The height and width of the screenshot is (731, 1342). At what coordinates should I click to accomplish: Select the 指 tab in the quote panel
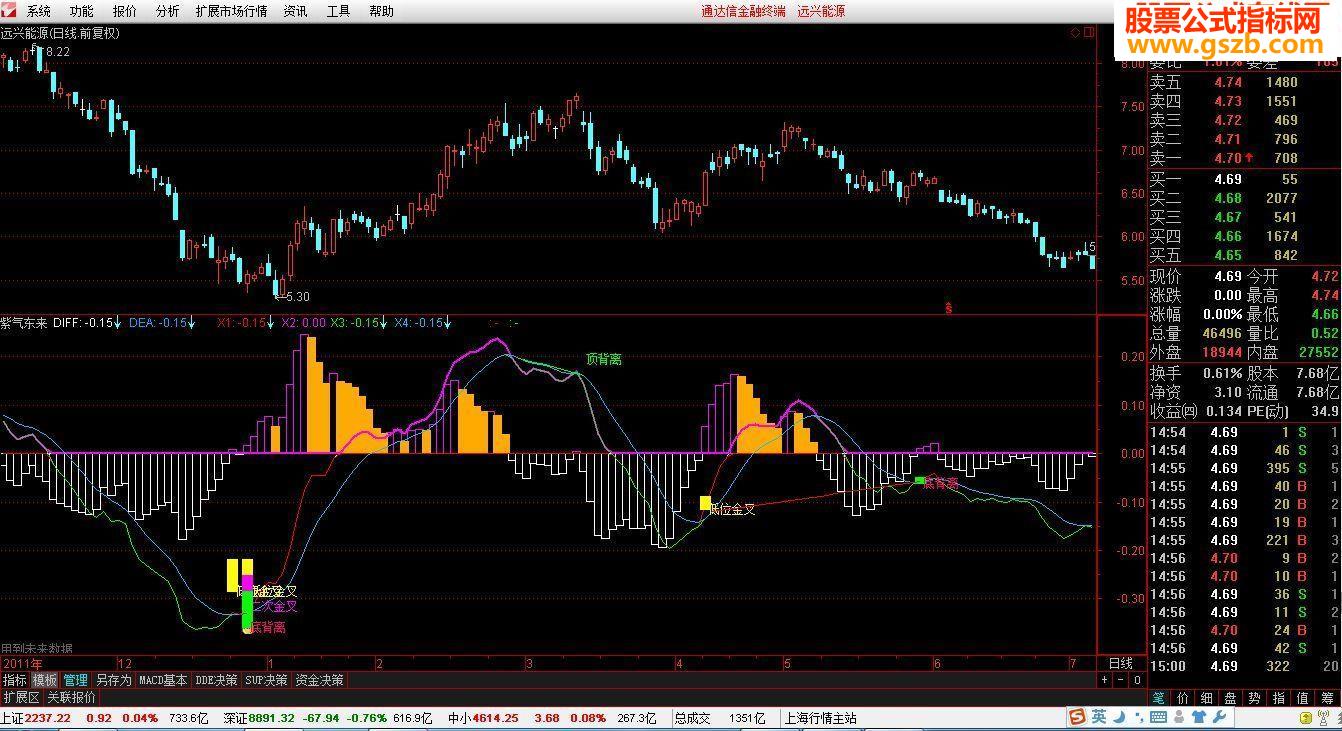(1278, 698)
